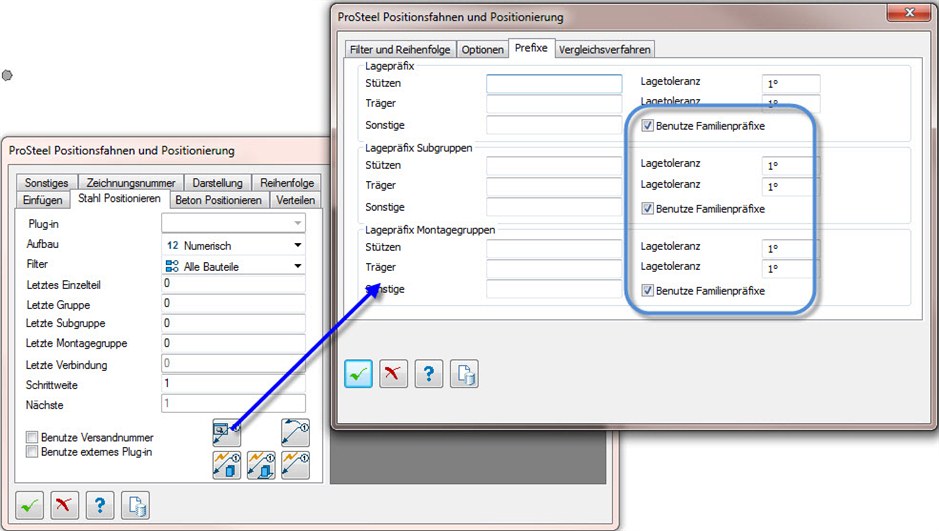This screenshot has width=939, height=531.
Task: Cancel with red X in left dialog
Action: click(64, 506)
